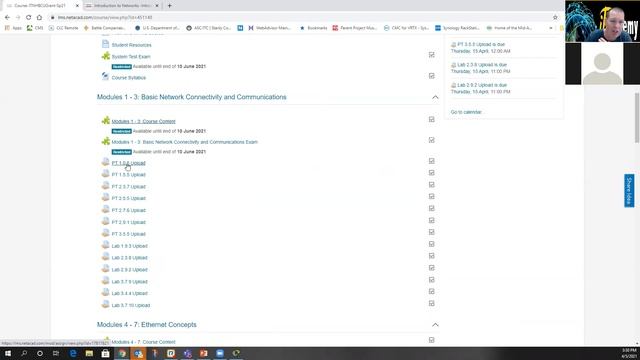The image size is (640, 360).
Task: Toggle completion checkbox for Lab 3.7.10 Upload
Action: coord(431,304)
